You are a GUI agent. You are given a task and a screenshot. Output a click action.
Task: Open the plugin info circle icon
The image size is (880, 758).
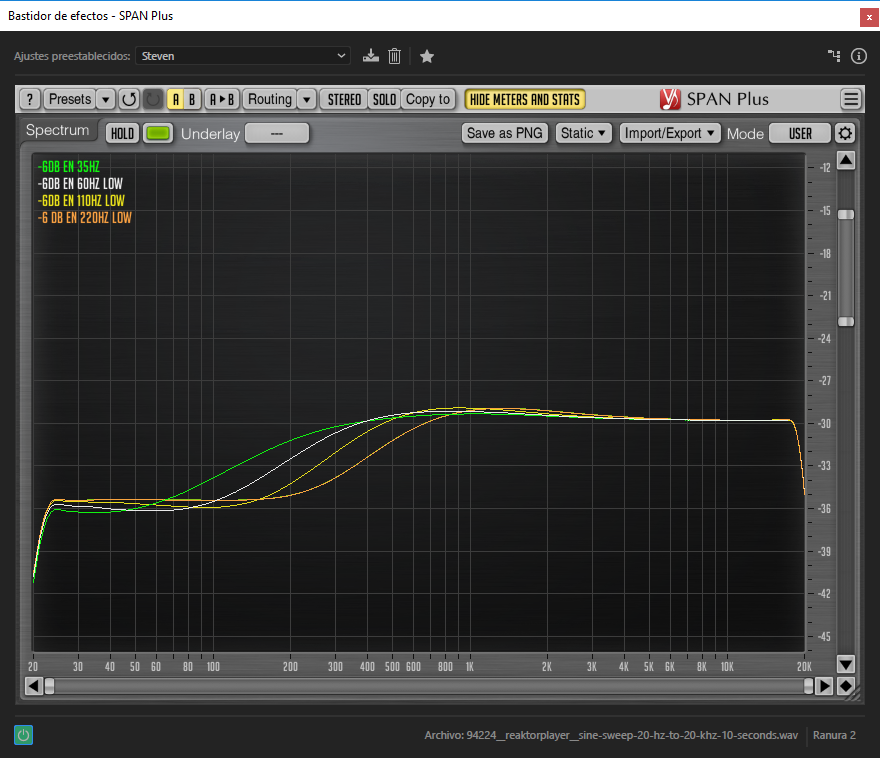858,56
